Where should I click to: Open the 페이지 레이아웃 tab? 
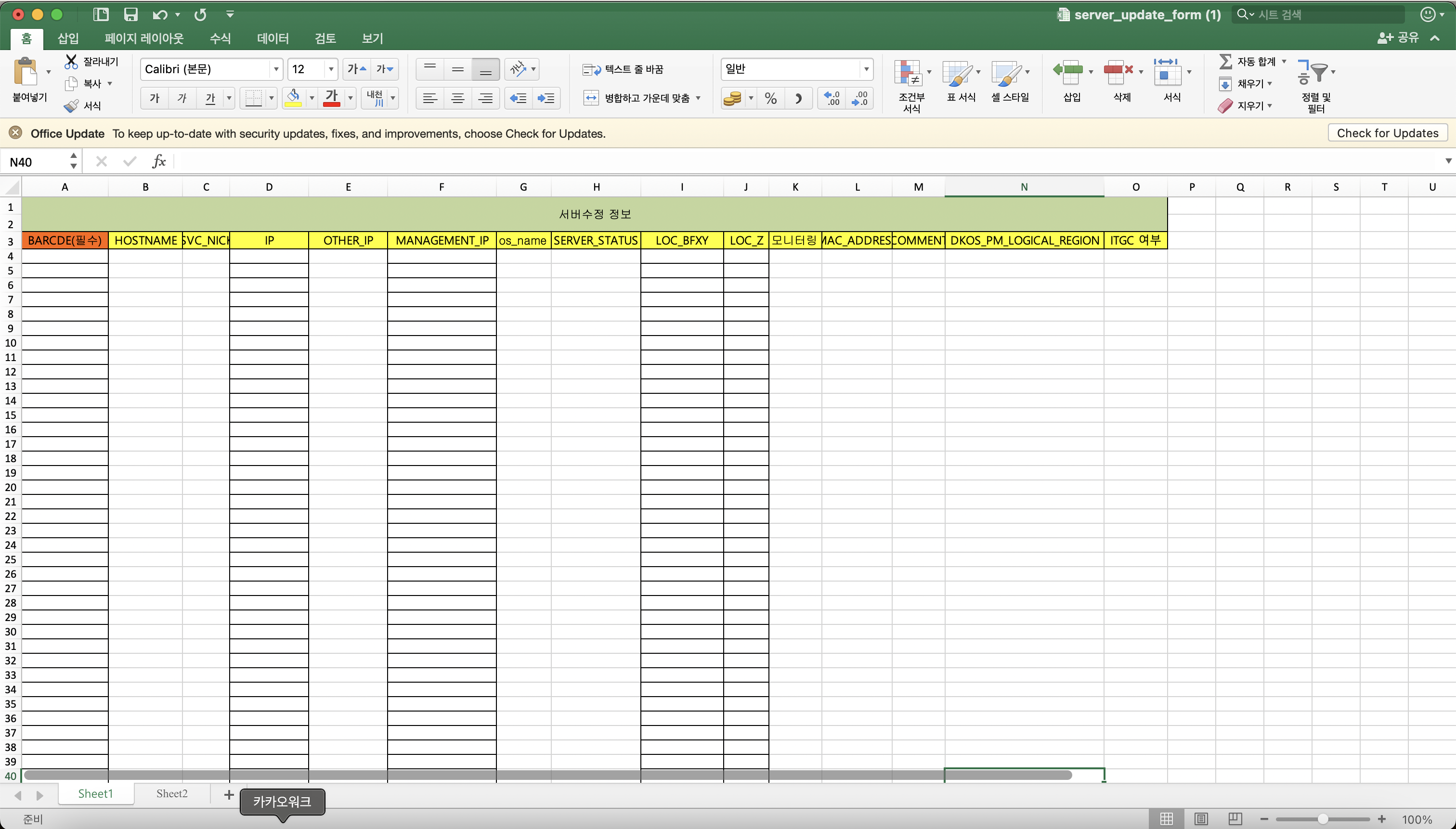click(x=144, y=38)
